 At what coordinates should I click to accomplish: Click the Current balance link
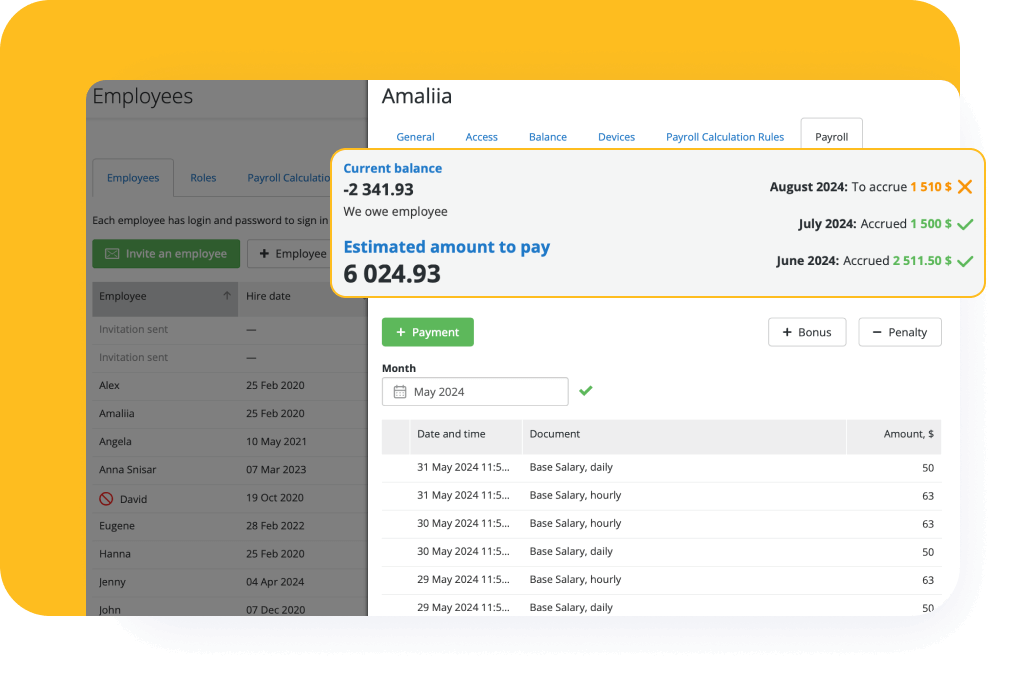[x=392, y=168]
